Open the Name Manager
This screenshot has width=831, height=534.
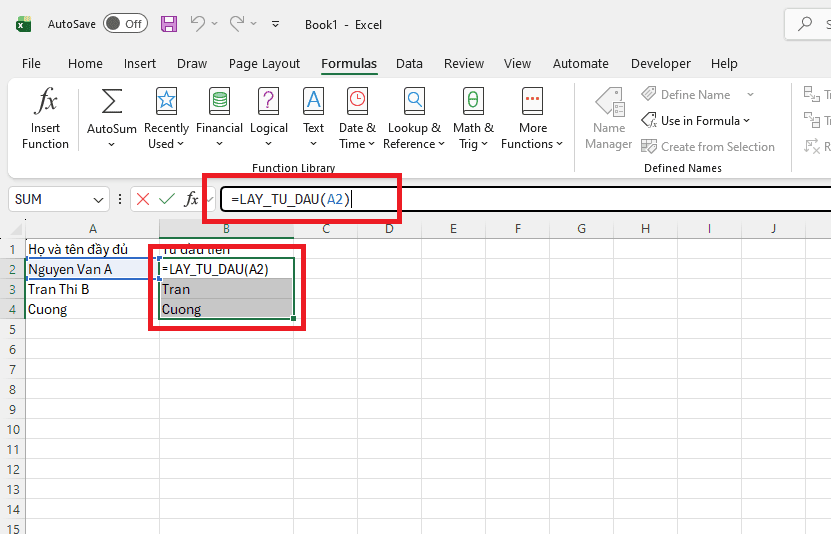pyautogui.click(x=608, y=119)
